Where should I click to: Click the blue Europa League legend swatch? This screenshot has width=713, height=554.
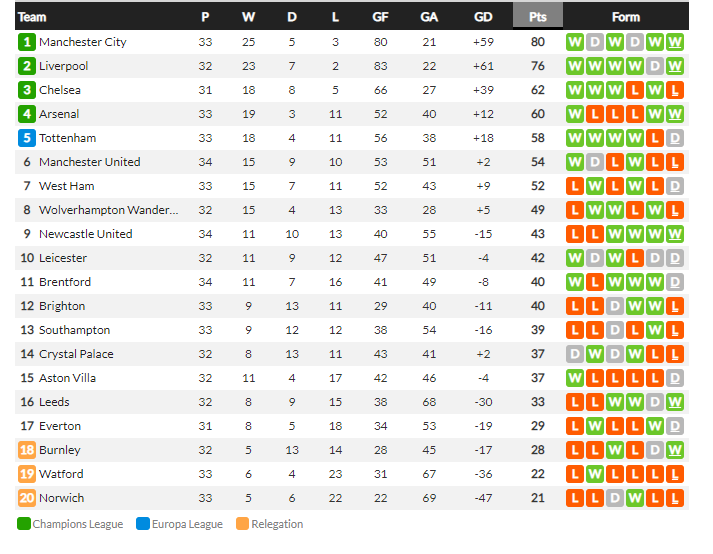click(x=143, y=524)
